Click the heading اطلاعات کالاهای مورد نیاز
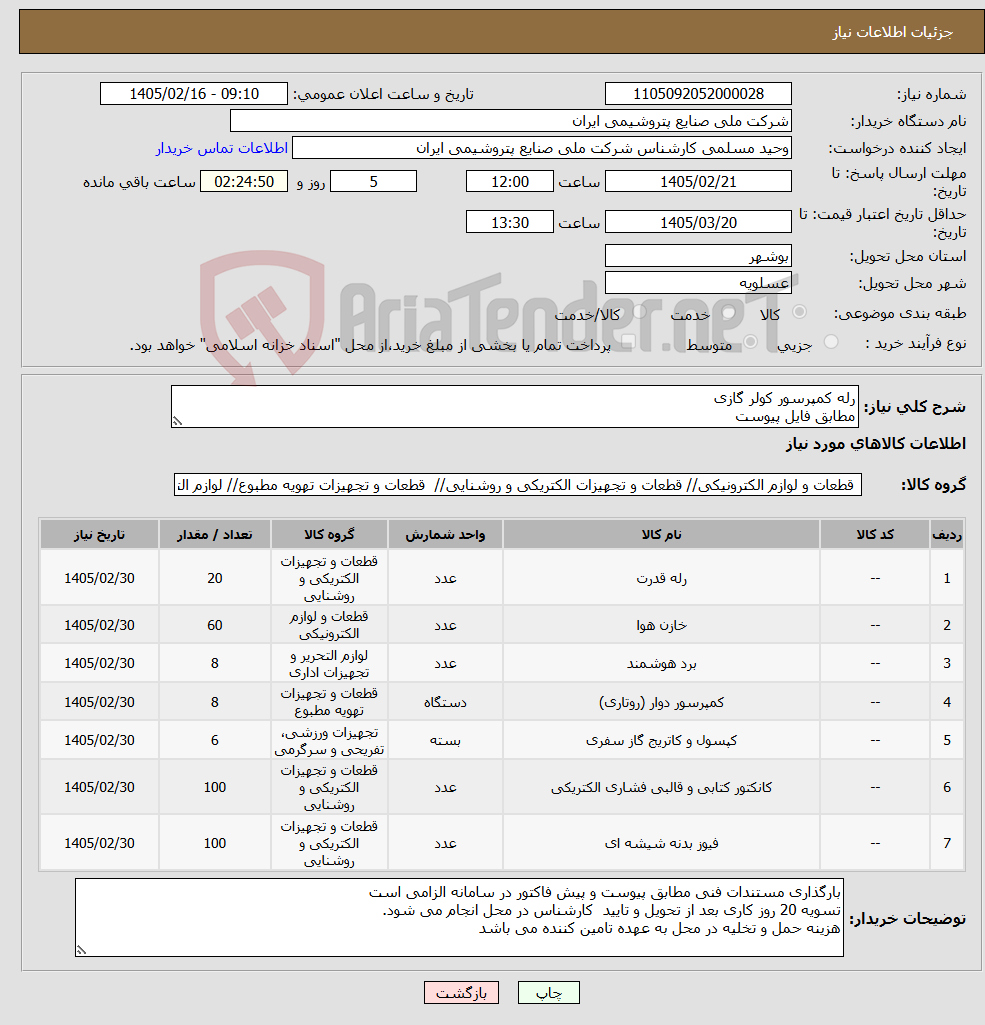The width and height of the screenshot is (985, 1025). [875, 444]
